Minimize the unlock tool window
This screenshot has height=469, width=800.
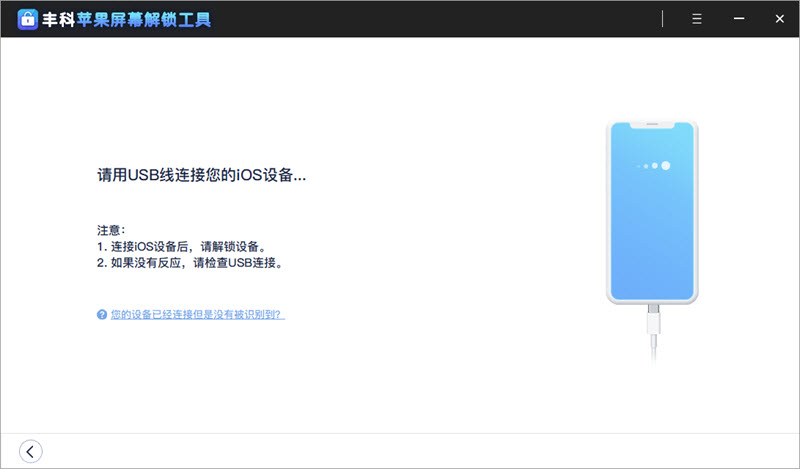click(738, 20)
